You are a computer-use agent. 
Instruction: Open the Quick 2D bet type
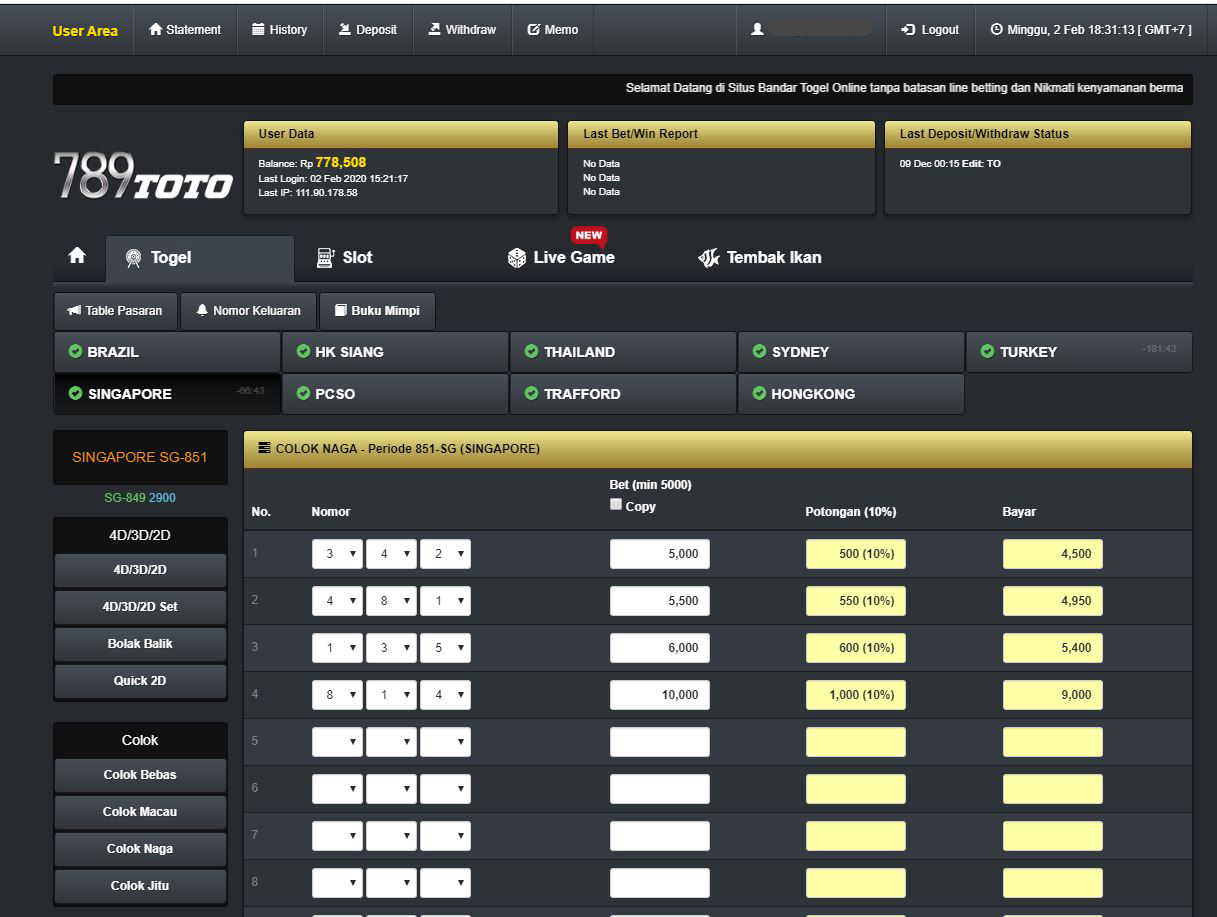pos(140,681)
